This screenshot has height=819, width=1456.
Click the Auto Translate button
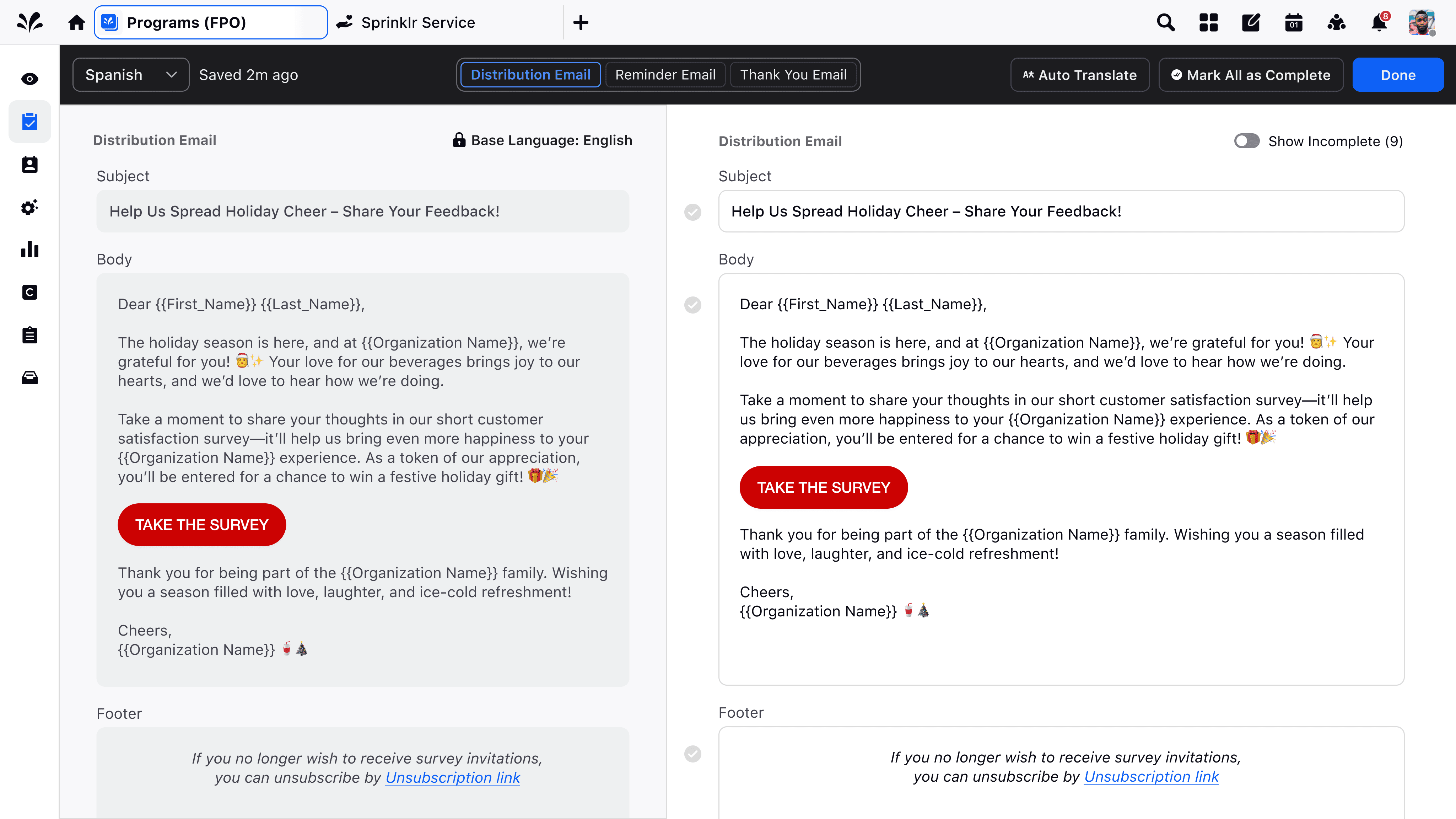click(1080, 75)
